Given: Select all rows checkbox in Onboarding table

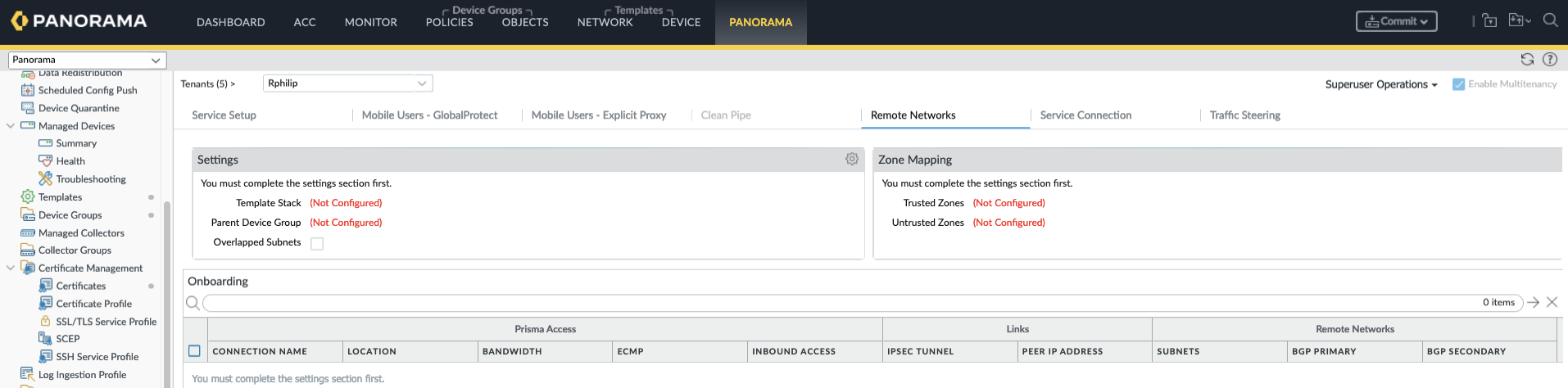Looking at the screenshot, I should click(195, 351).
